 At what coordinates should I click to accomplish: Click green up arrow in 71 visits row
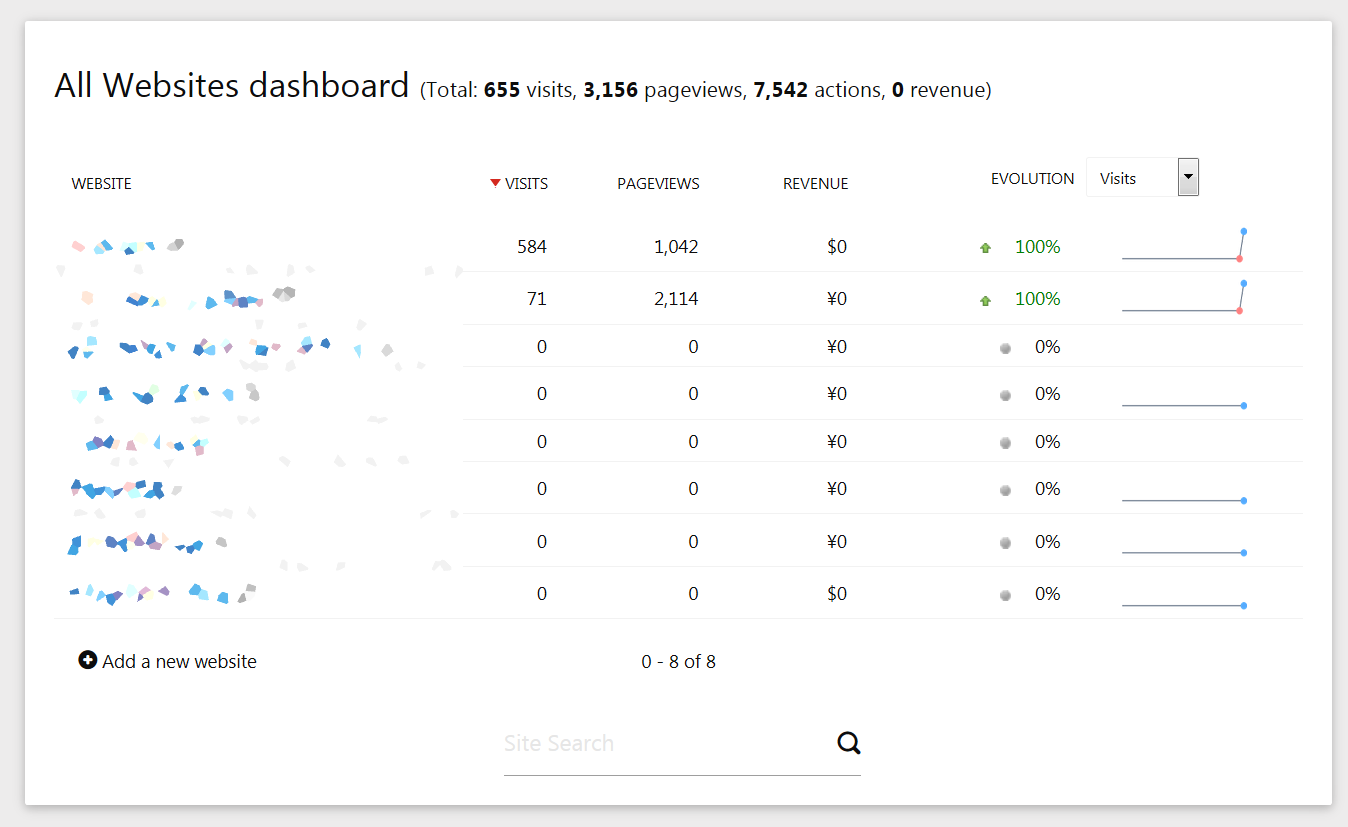click(x=985, y=300)
